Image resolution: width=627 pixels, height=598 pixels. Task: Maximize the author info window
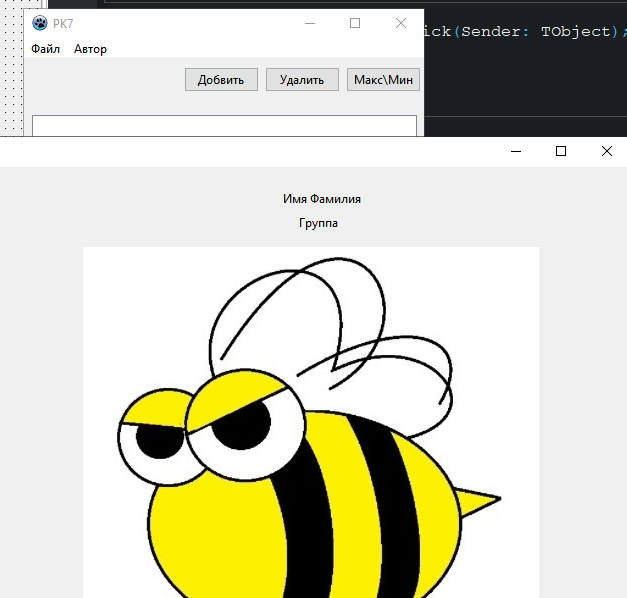click(x=561, y=151)
